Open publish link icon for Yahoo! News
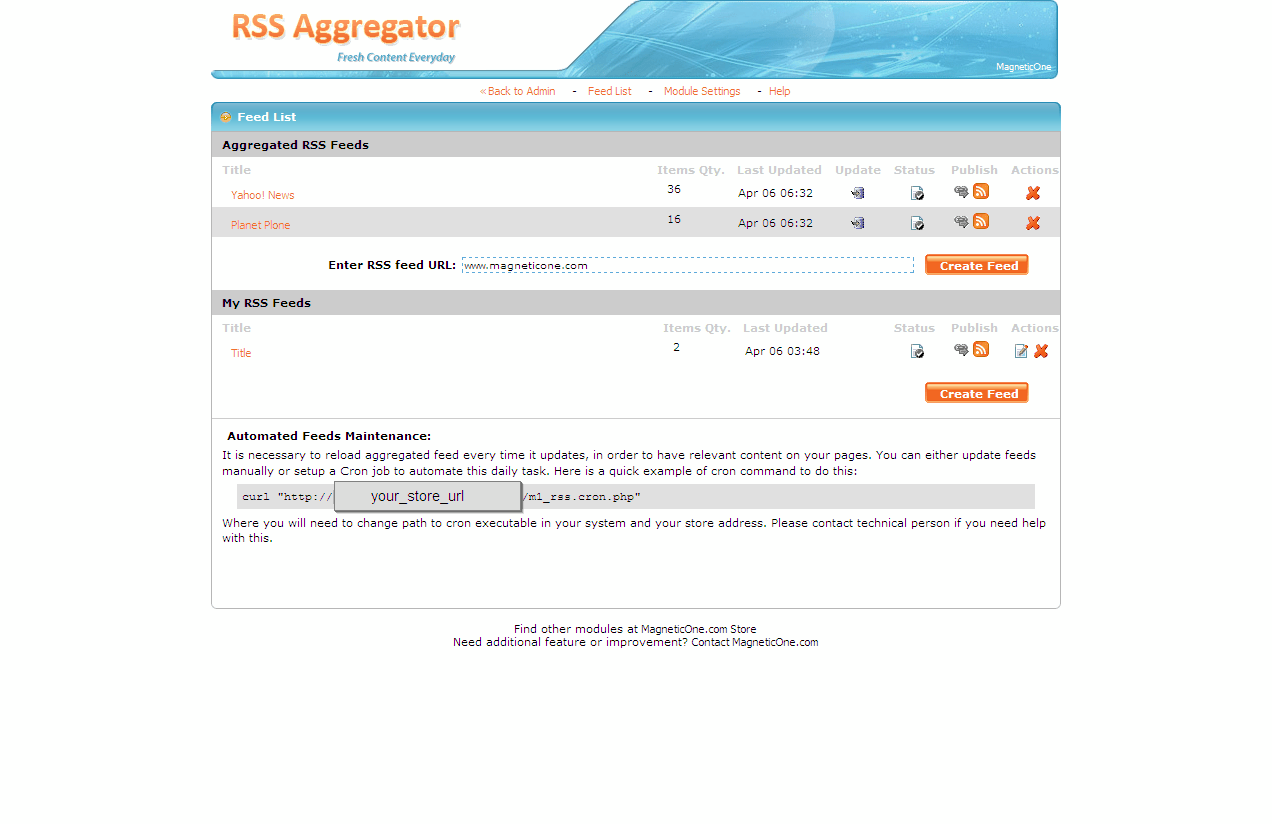This screenshot has height=824, width=1272. pyautogui.click(x=961, y=192)
